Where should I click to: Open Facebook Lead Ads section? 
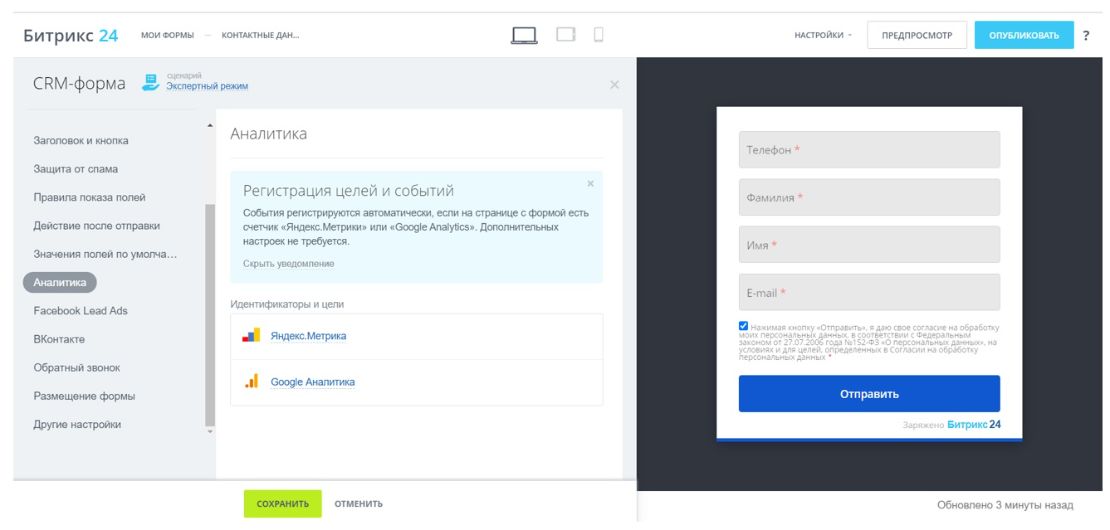(80, 311)
